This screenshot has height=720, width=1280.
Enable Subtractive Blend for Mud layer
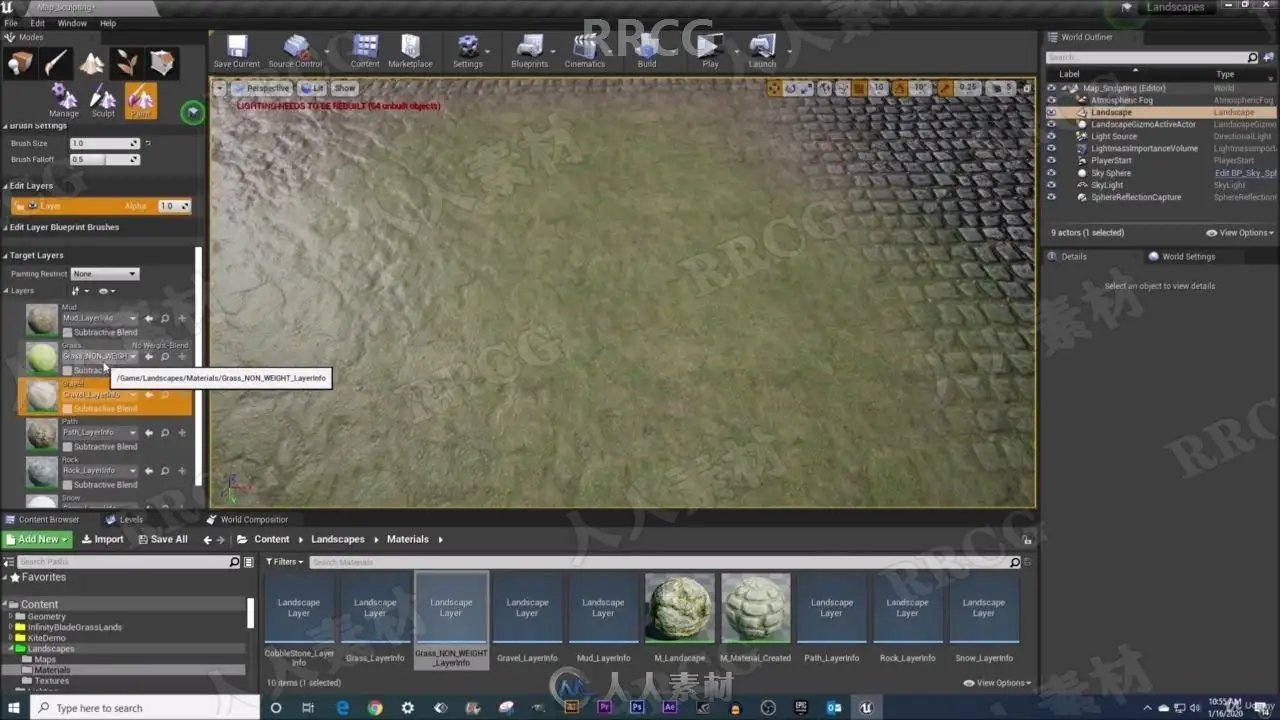click(x=68, y=332)
